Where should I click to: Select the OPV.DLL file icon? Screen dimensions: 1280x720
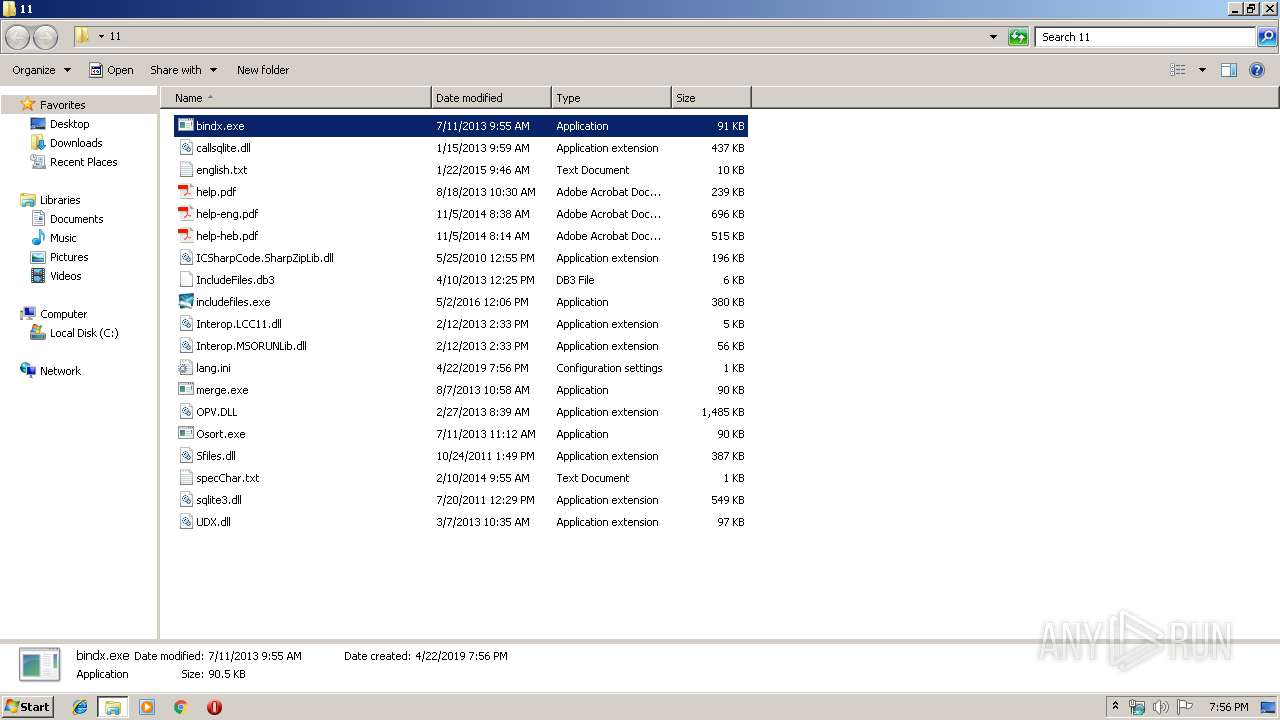click(185, 412)
